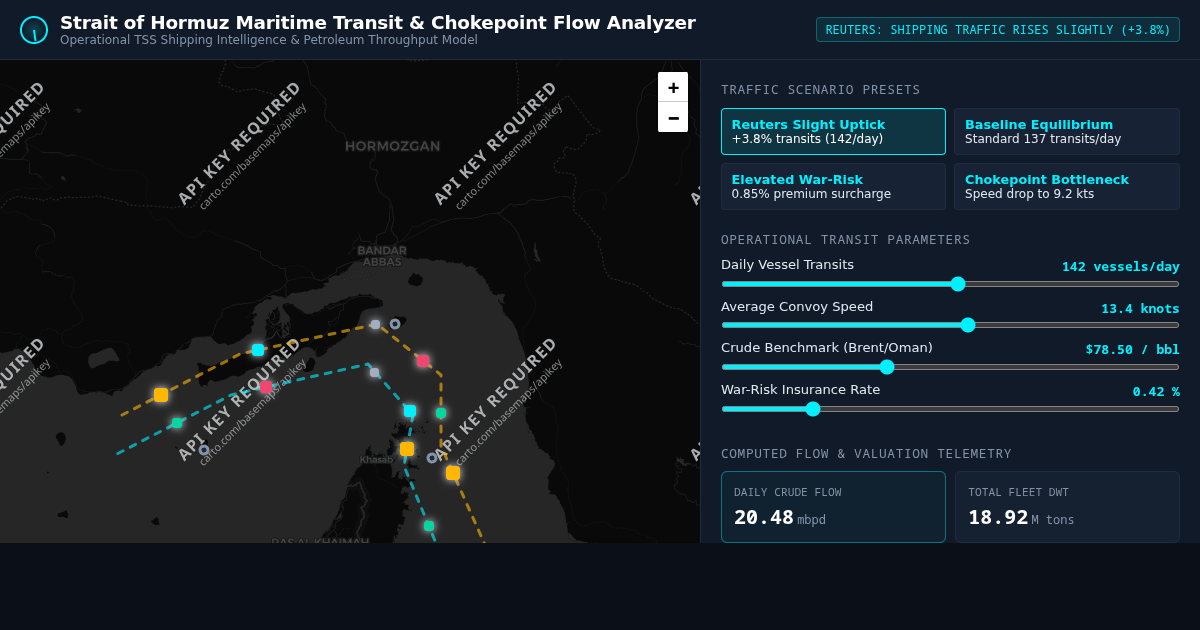Click the 'Operational Transit Parameters' heading

pos(845,240)
